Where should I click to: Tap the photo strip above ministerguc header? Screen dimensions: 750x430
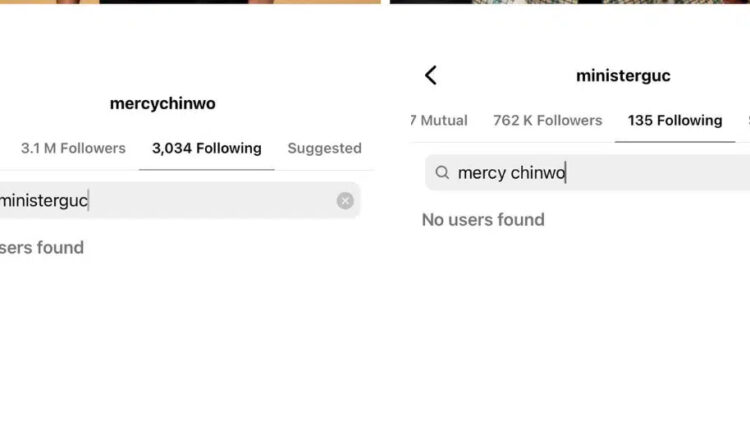(570, 2)
